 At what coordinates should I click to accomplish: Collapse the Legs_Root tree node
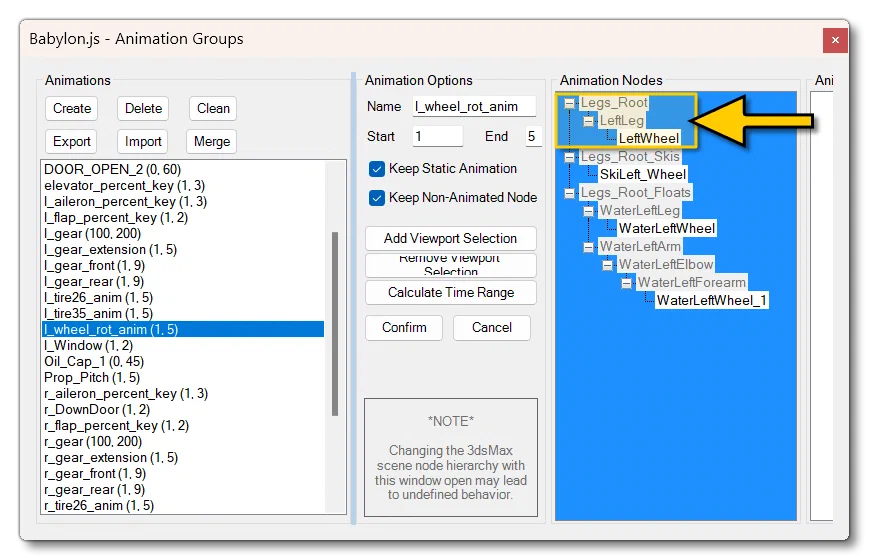tap(569, 103)
